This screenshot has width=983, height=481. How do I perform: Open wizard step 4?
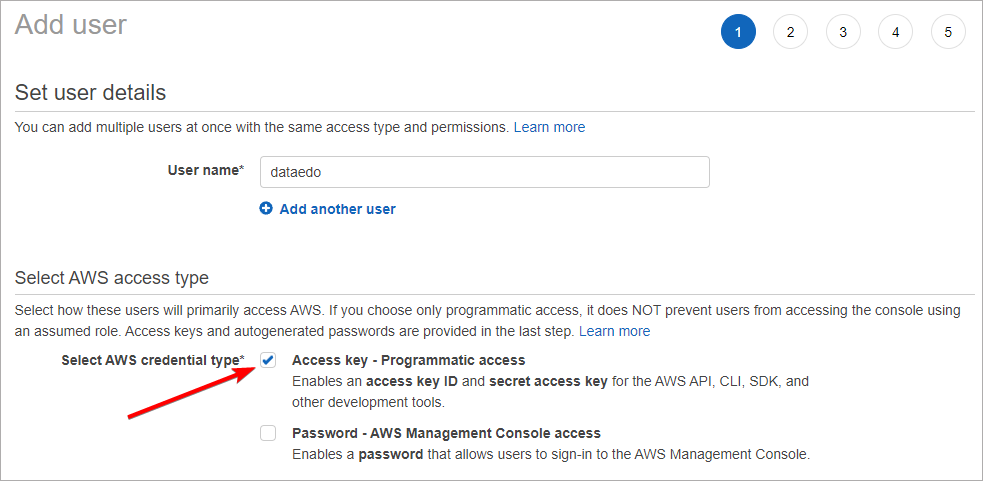point(896,31)
